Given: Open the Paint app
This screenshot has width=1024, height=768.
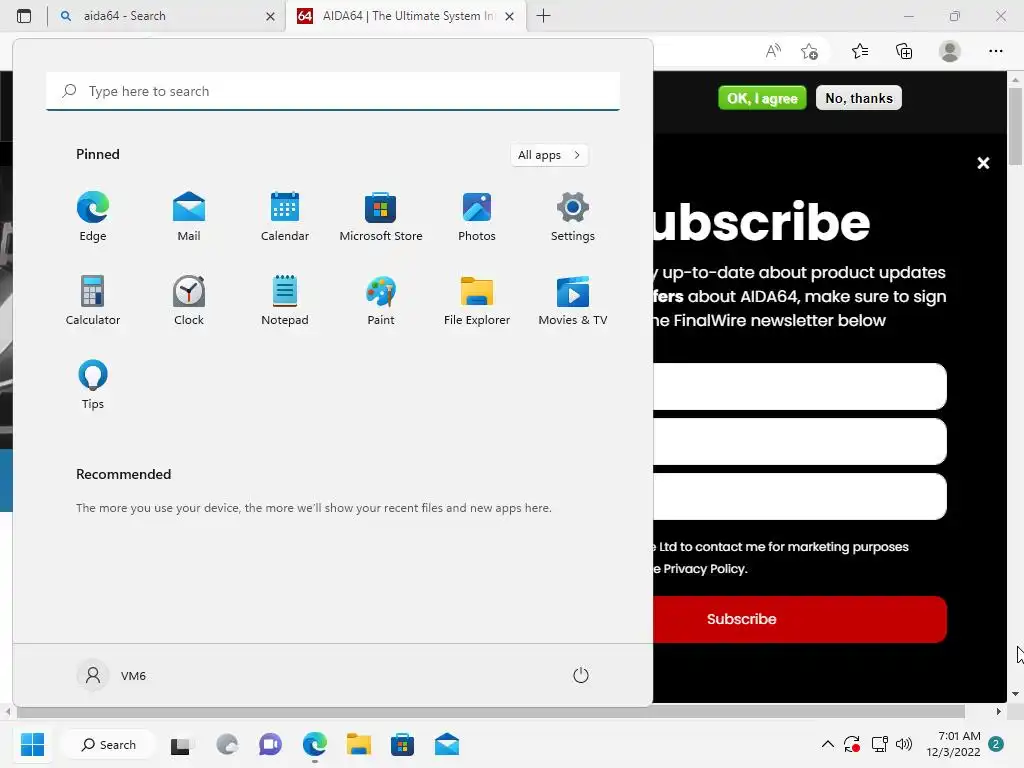Looking at the screenshot, I should click(x=381, y=300).
